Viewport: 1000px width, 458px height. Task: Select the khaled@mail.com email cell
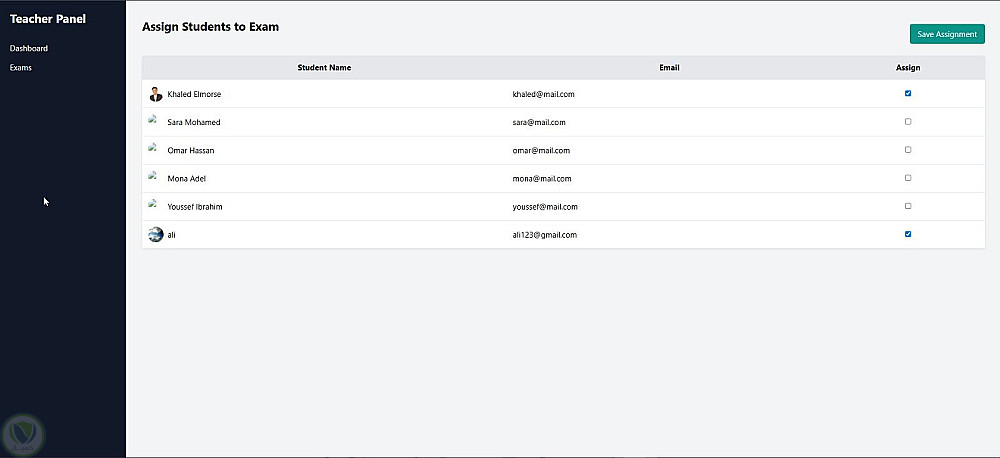coord(543,94)
